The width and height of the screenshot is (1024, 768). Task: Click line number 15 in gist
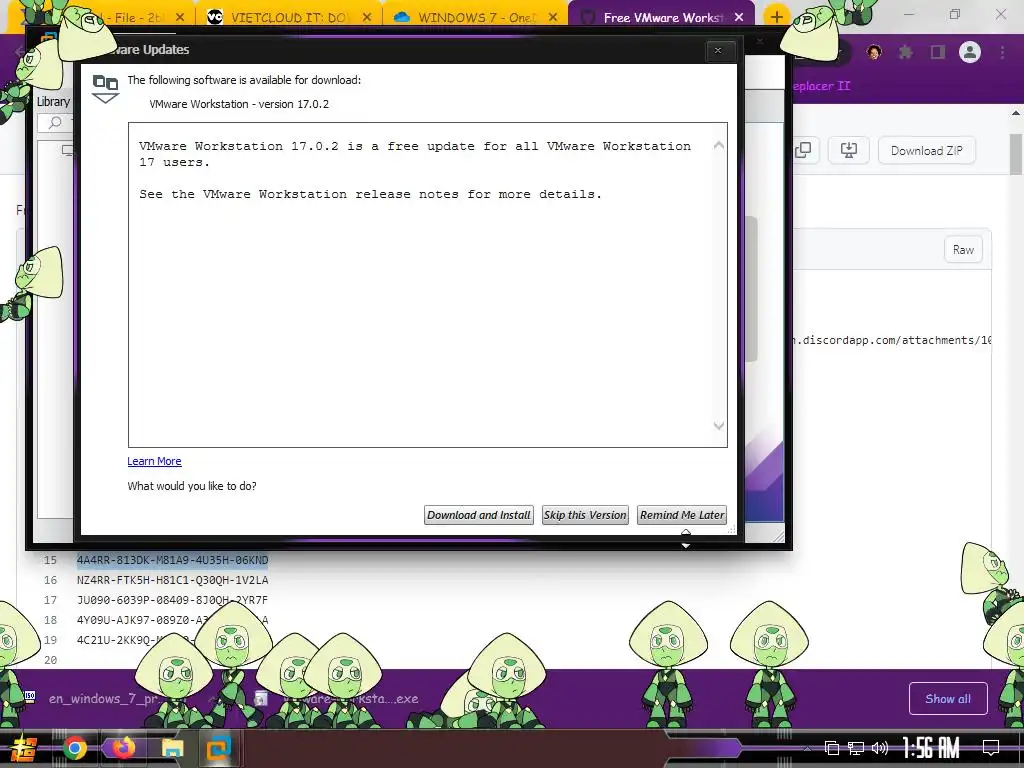(50, 560)
